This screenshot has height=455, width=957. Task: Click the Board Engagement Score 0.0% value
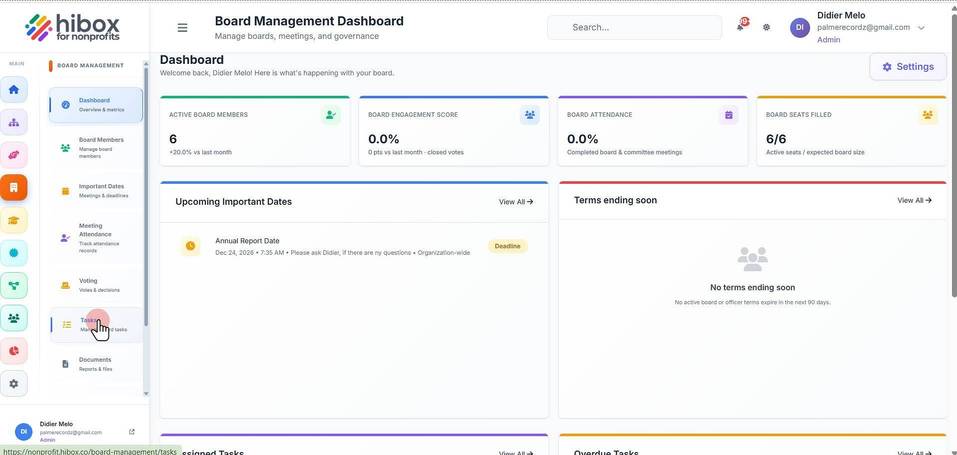pos(383,139)
